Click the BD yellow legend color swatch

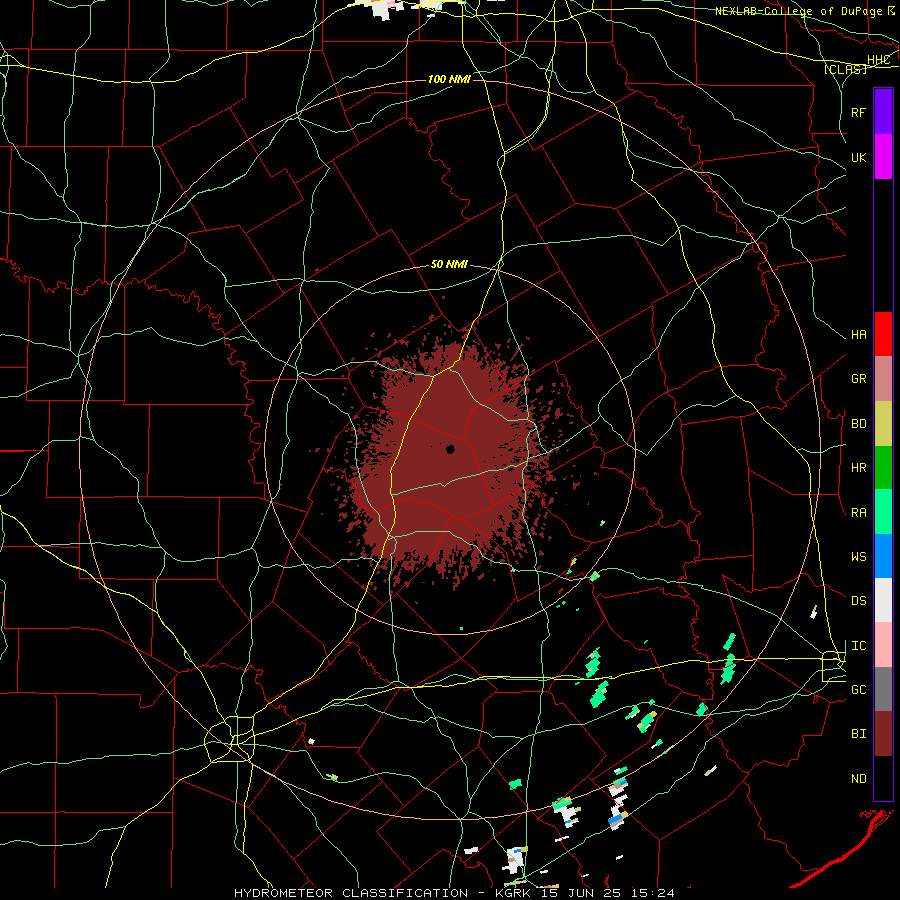click(x=883, y=424)
